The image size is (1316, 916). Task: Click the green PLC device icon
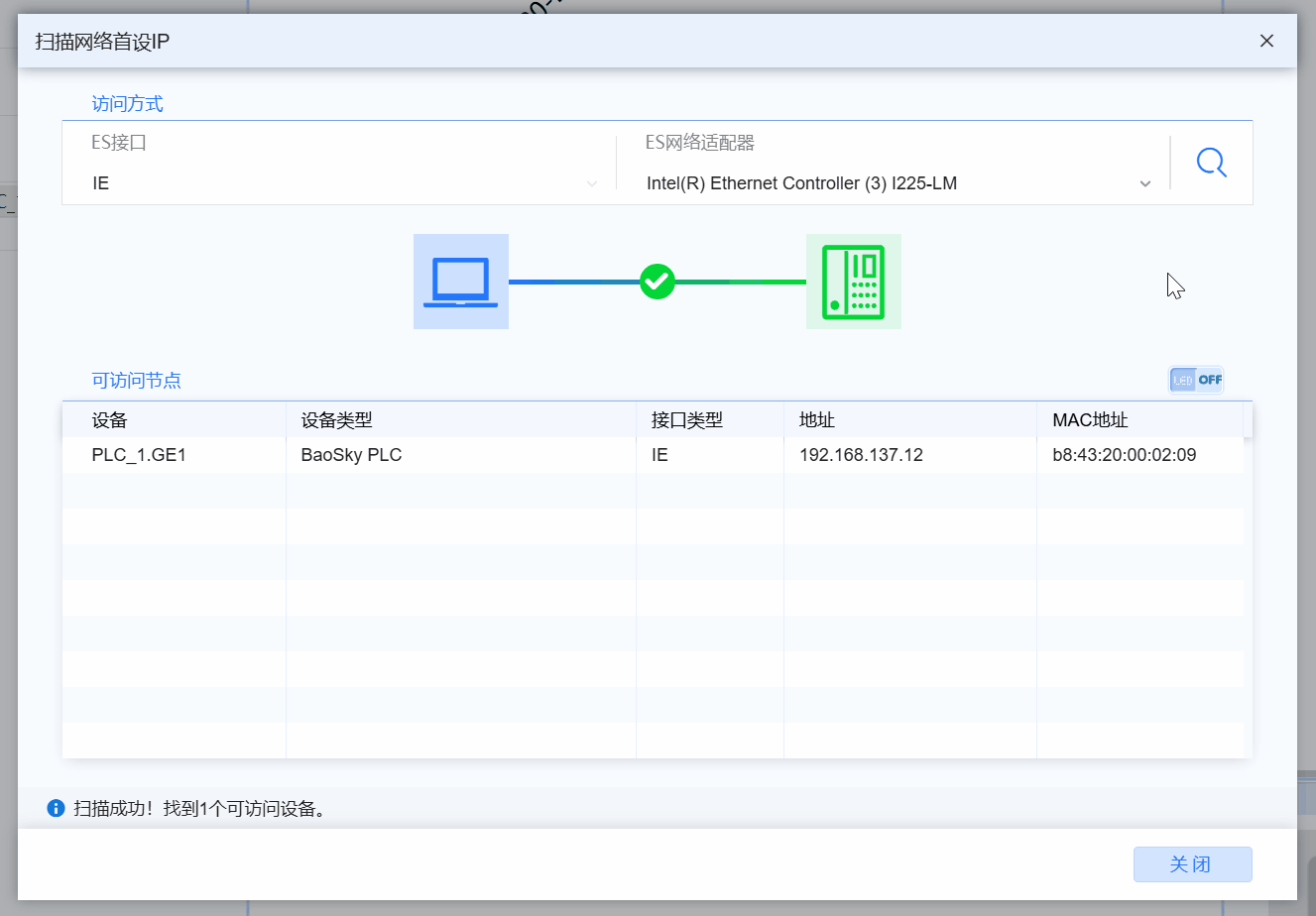(x=853, y=282)
